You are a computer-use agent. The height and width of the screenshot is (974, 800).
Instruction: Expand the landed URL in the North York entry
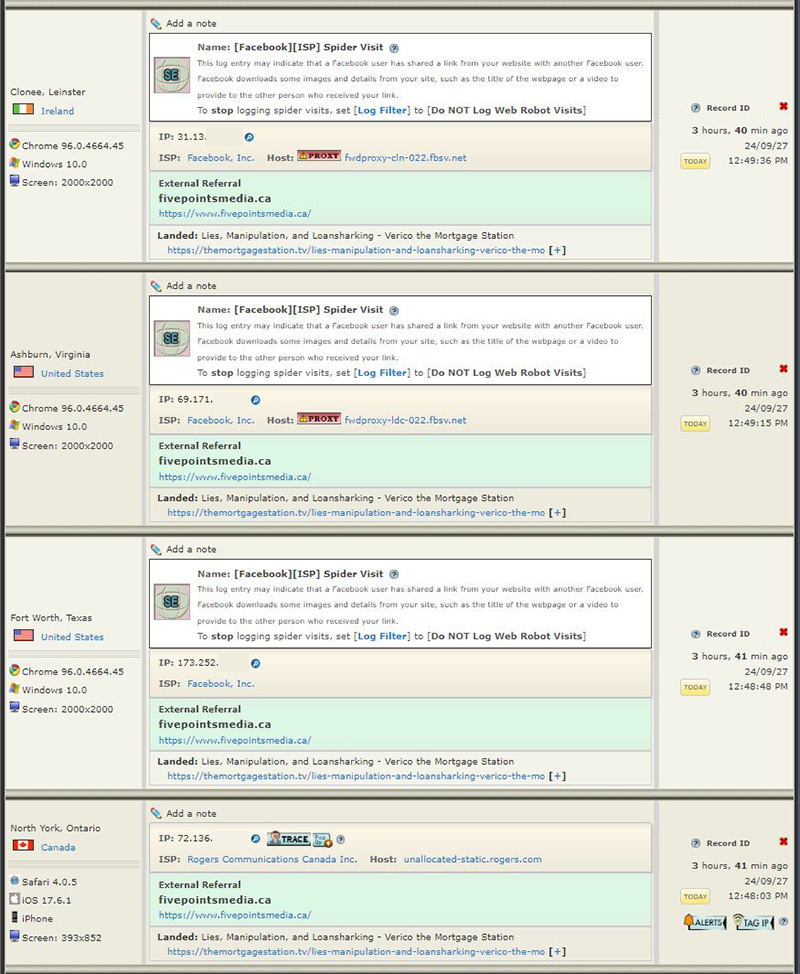(x=557, y=952)
